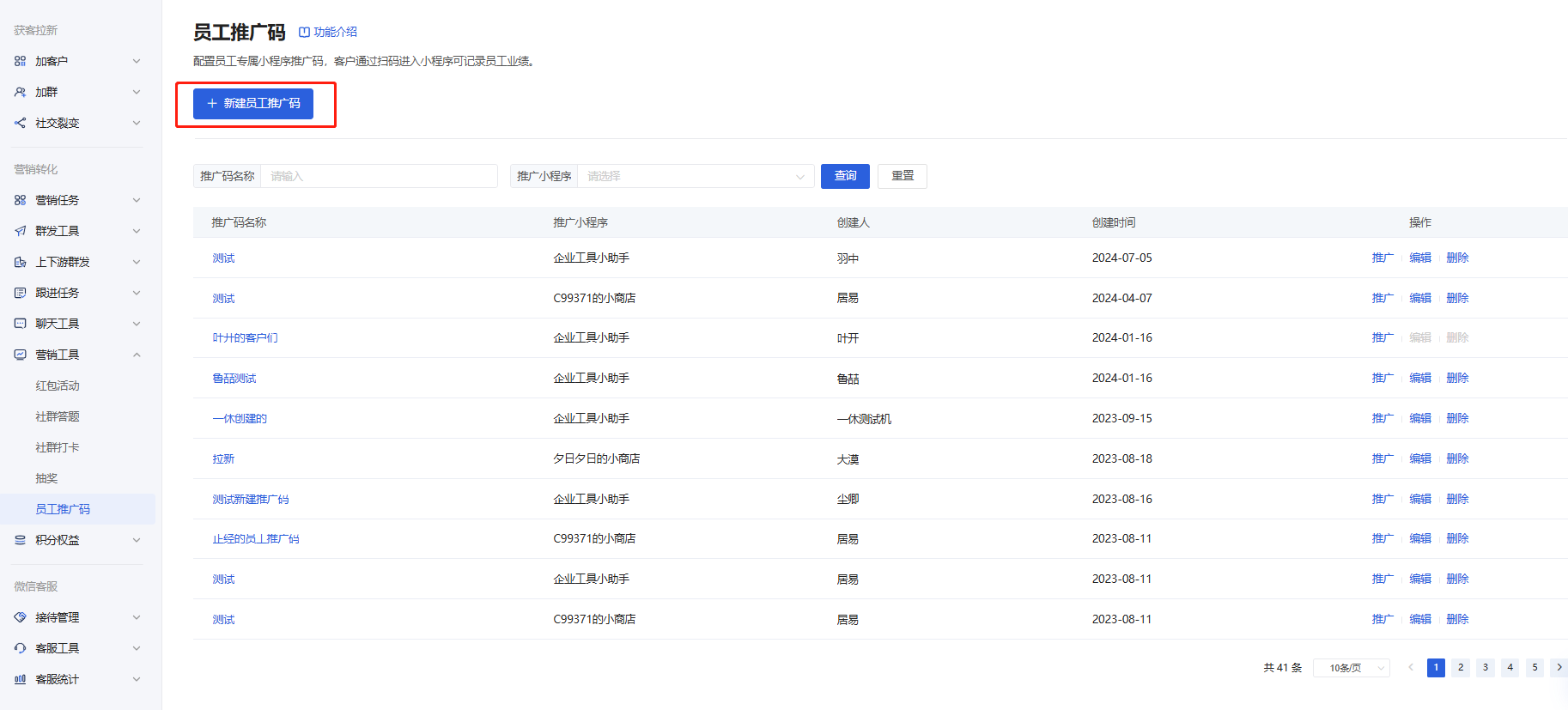The image size is (1568, 710).
Task: Expand the 客服统计 menu chevron
Action: (x=137, y=679)
